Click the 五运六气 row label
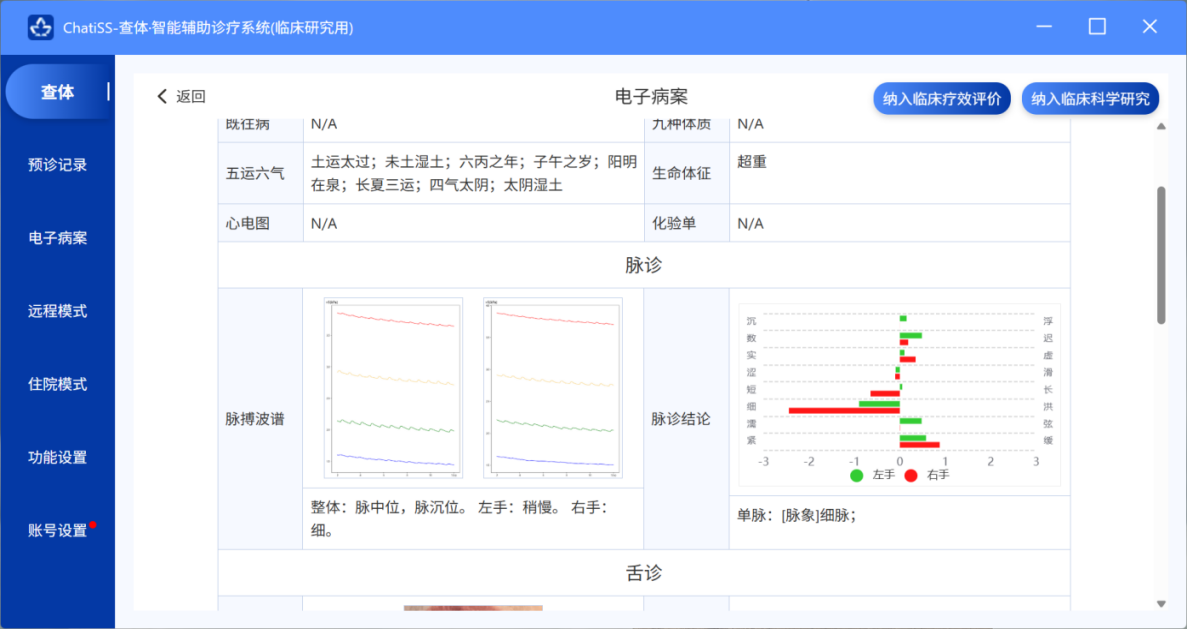The height and width of the screenshot is (629, 1187). pyautogui.click(x=255, y=173)
